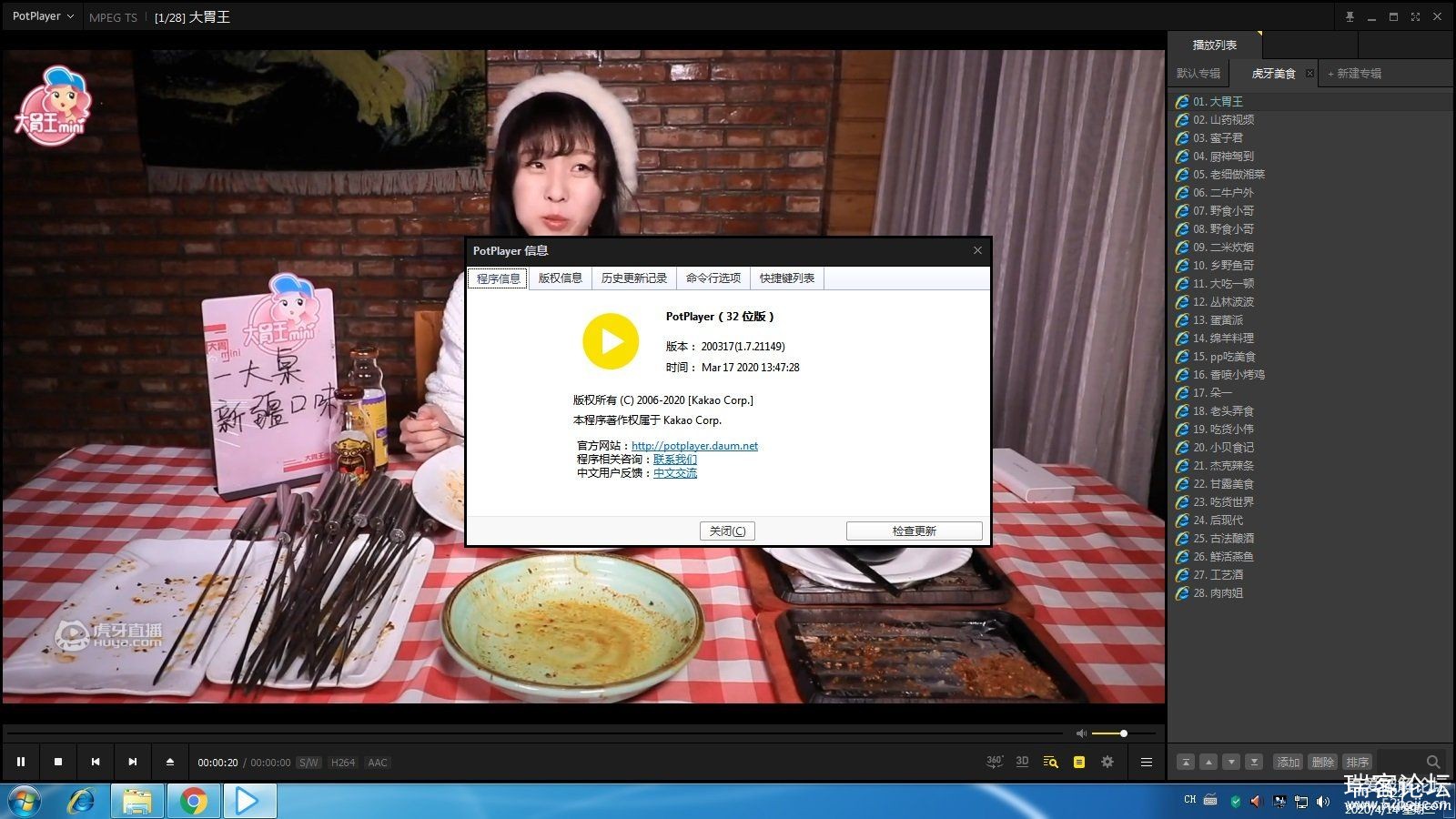Go to the previous track
Screen dimensions: 1456x819
pos(96,762)
